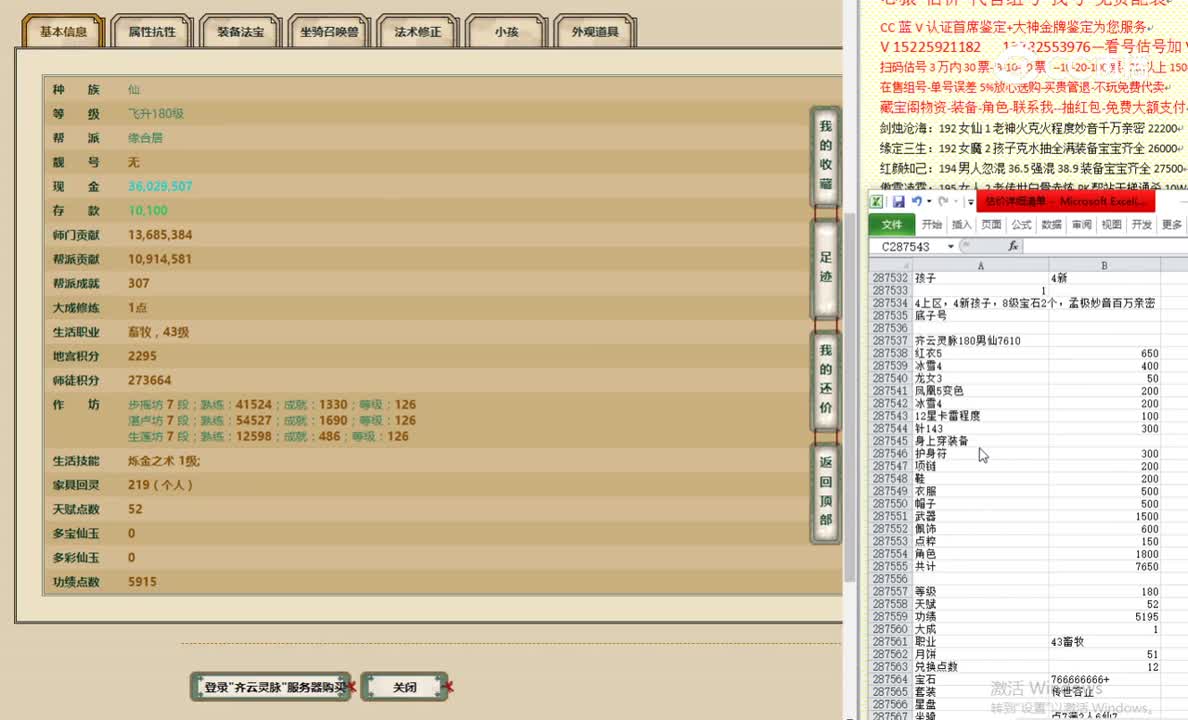Open the Quick Access Toolbar customize dropdown
The width and height of the screenshot is (1188, 720).
[970, 202]
